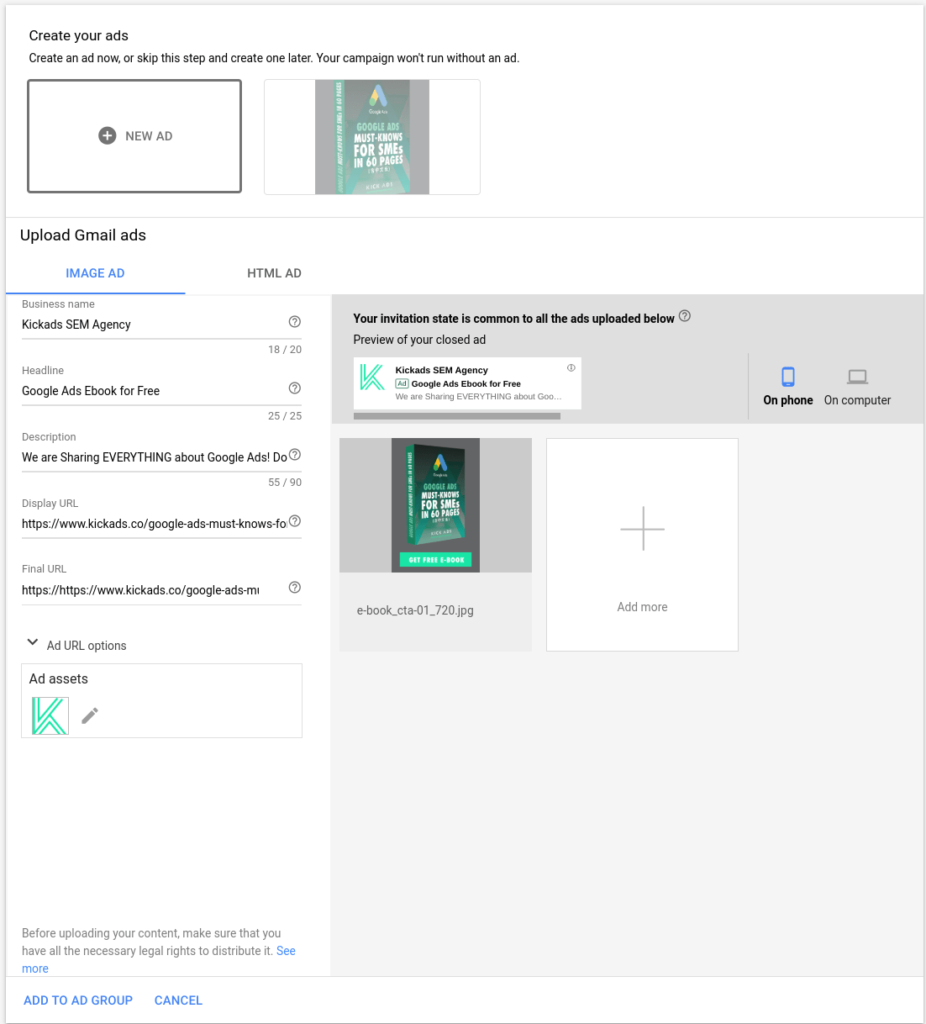Select the existing ebook ad thumbnail at top
The height and width of the screenshot is (1024, 926).
[x=372, y=137]
